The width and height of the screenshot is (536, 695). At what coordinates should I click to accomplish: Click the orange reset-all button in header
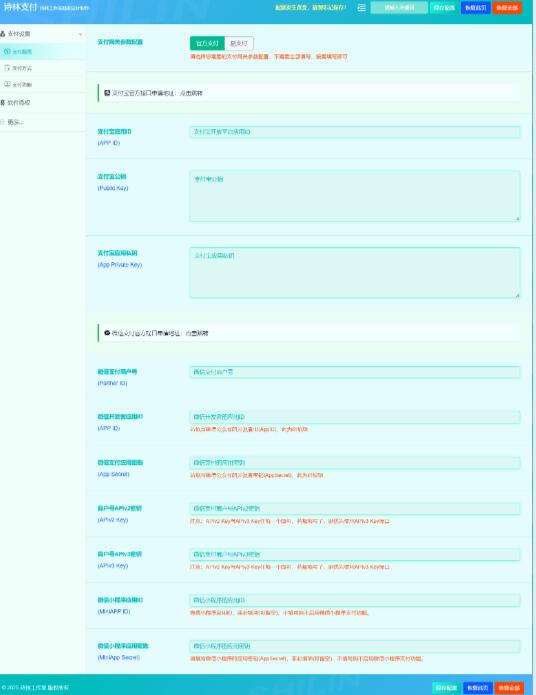[507, 8]
